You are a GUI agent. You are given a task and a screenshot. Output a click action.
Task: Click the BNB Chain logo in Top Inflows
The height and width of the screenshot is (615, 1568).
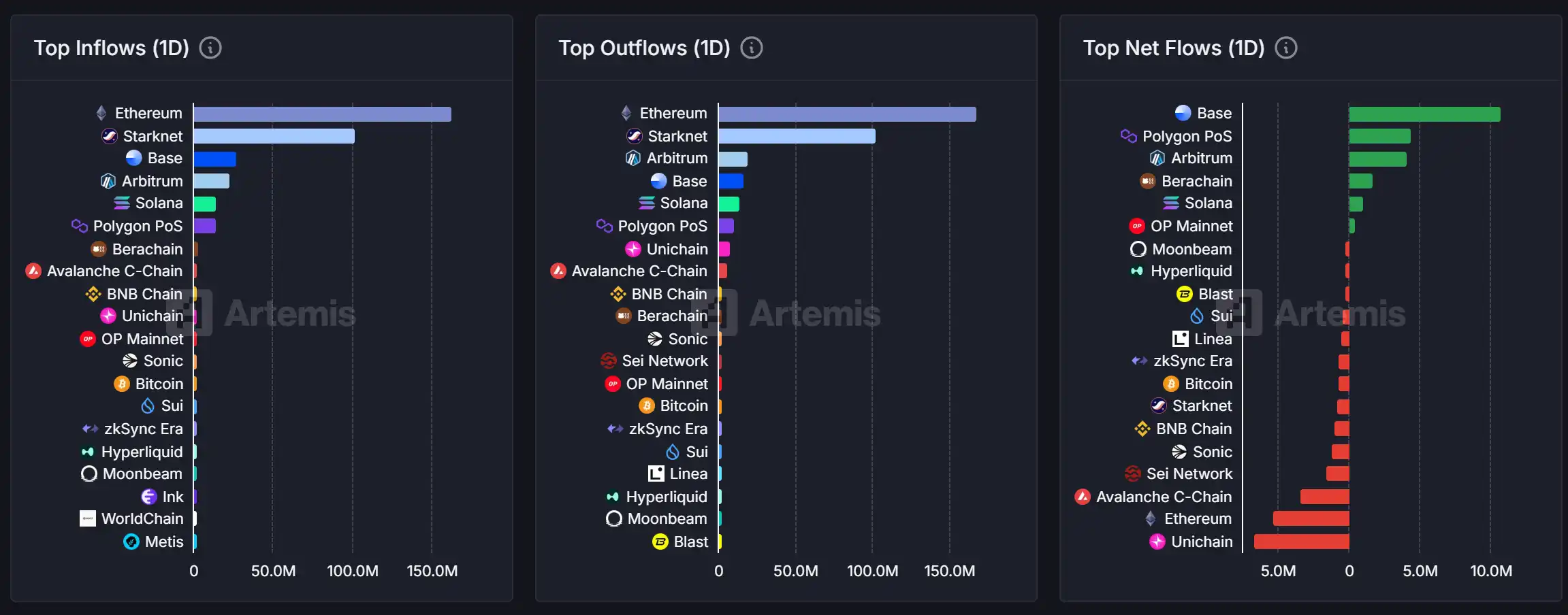93,294
